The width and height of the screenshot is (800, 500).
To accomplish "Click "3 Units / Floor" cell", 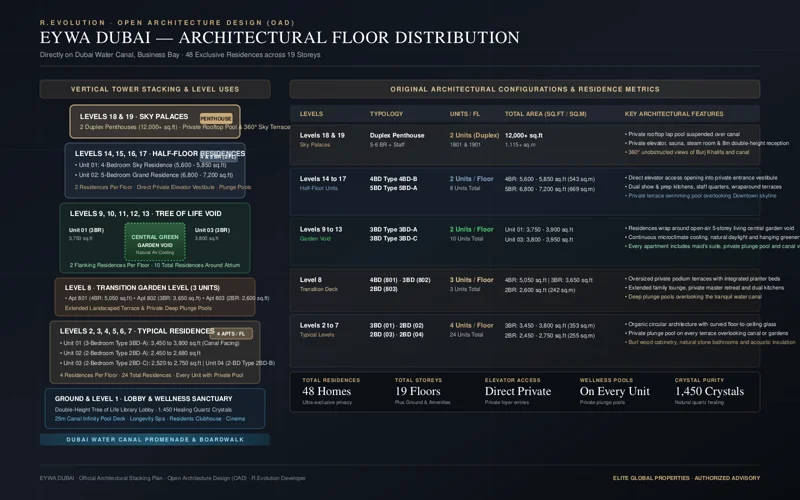I will coord(471,280).
